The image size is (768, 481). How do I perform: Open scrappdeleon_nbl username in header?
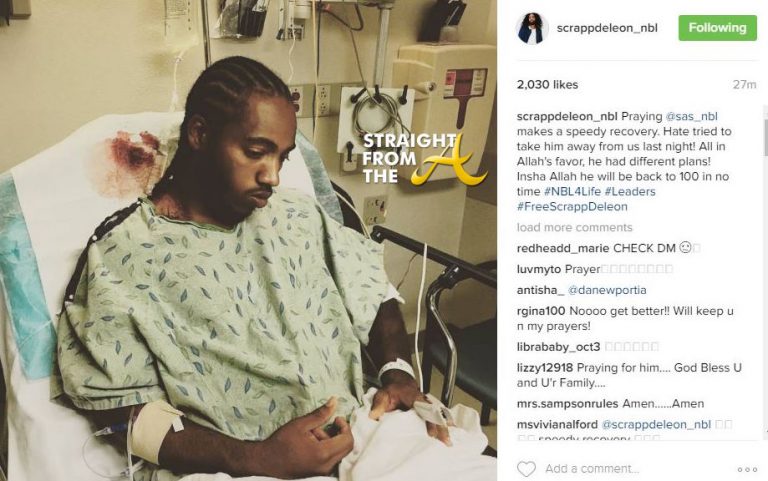[x=607, y=28]
